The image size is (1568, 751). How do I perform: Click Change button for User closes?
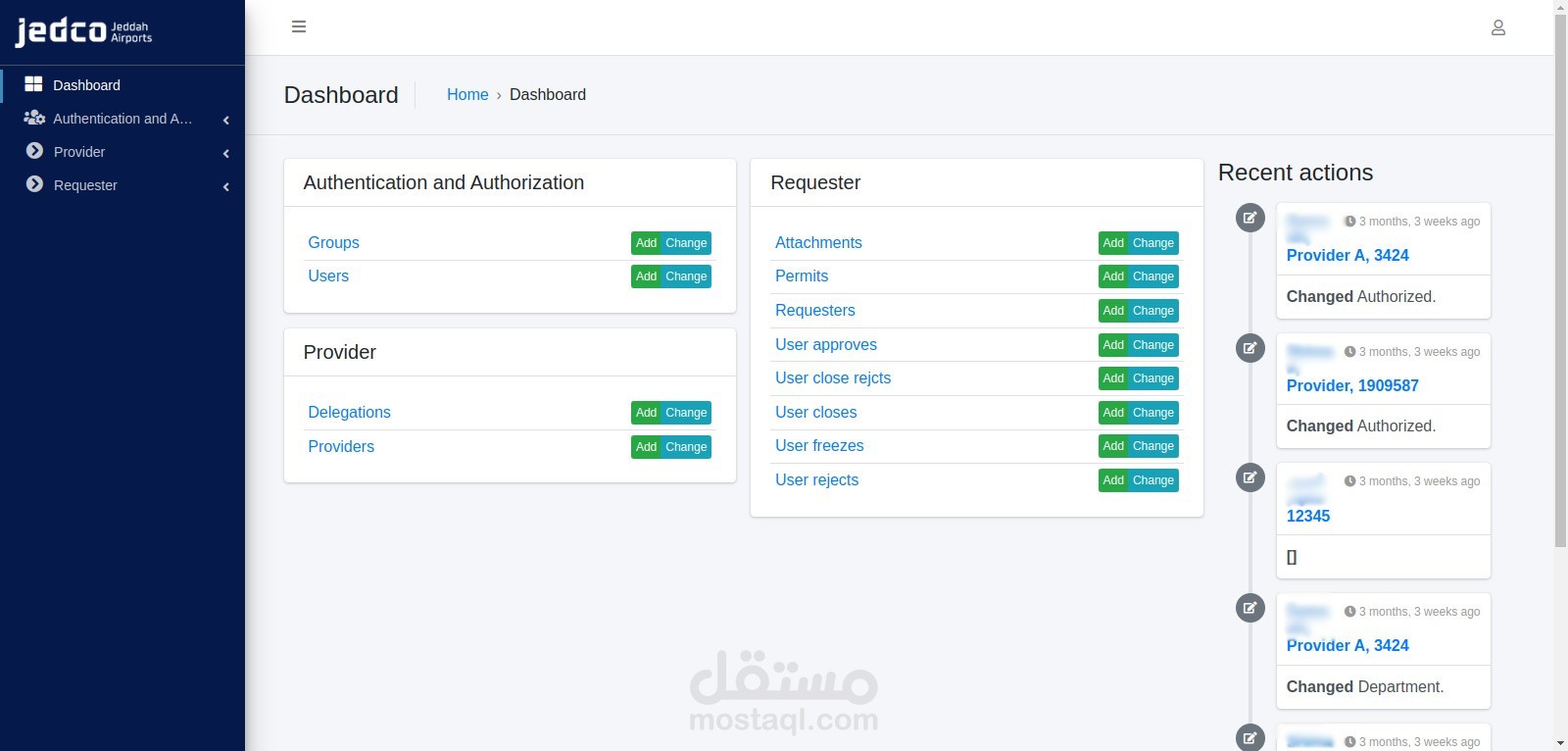tap(1153, 413)
